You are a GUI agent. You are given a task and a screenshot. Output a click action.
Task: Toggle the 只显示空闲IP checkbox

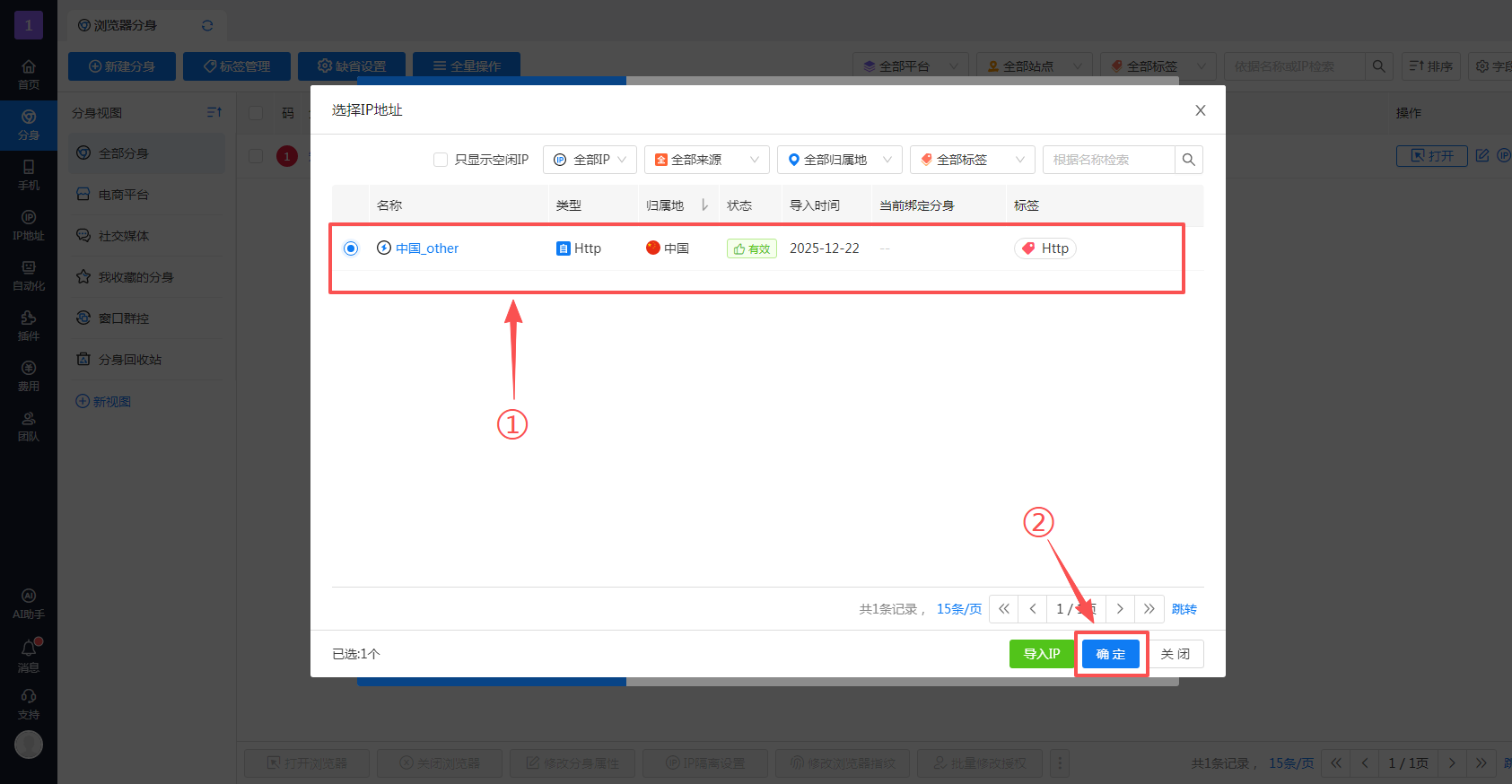(x=441, y=160)
